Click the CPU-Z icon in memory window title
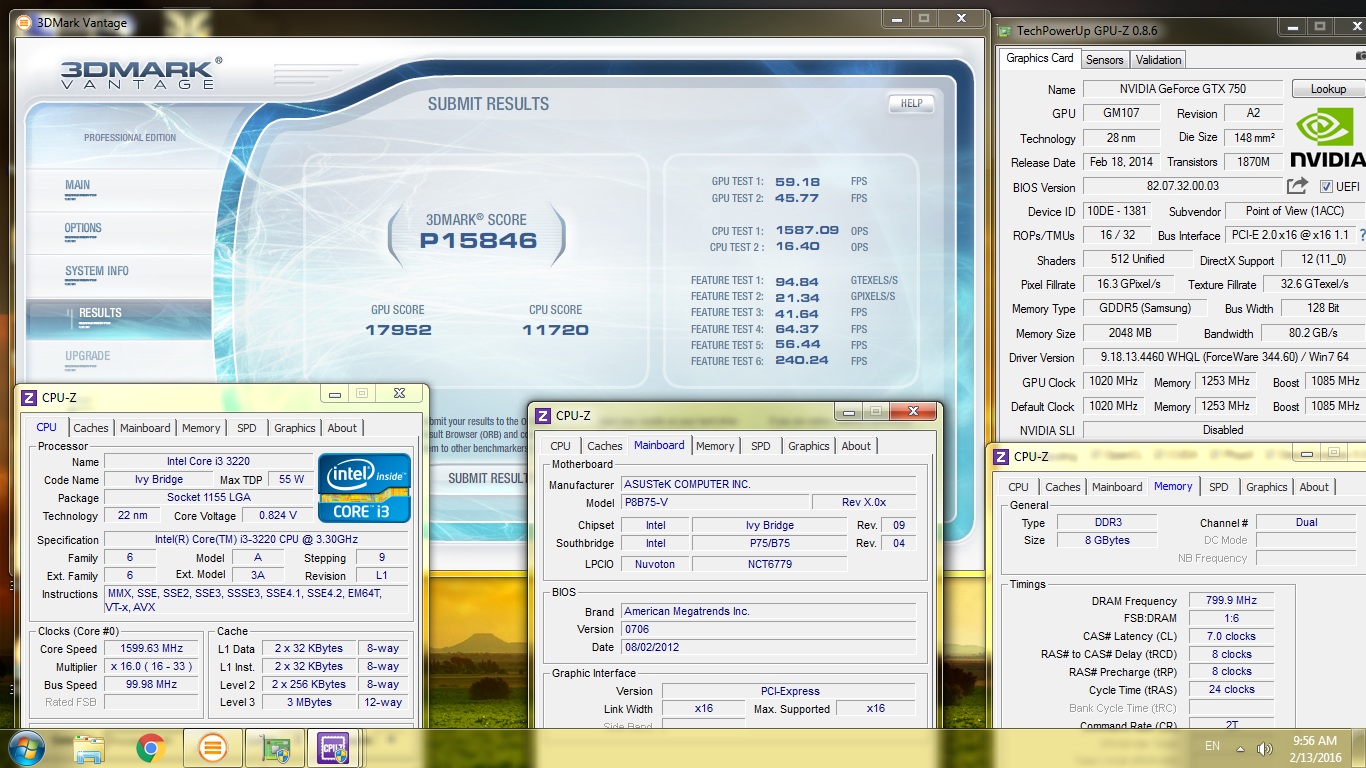The height and width of the screenshot is (768, 1366). pyautogui.click(x=1000, y=457)
